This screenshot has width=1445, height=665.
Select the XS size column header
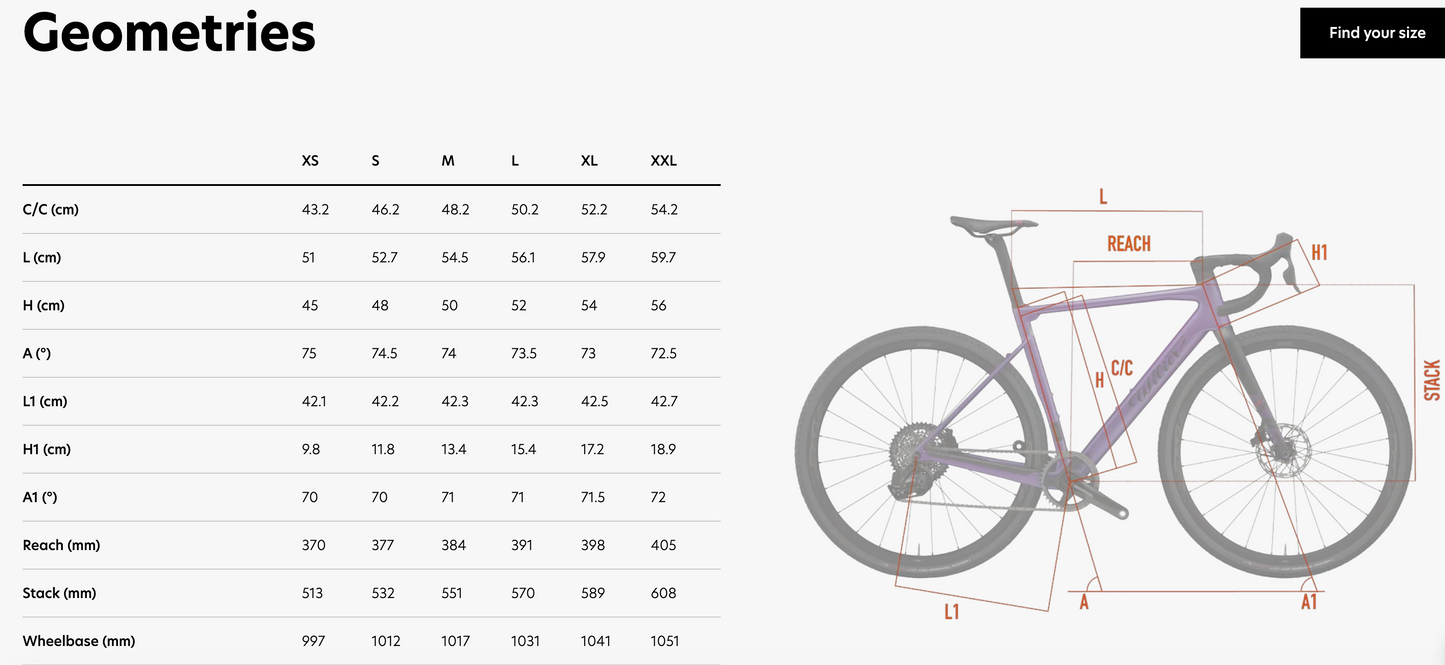(x=310, y=161)
